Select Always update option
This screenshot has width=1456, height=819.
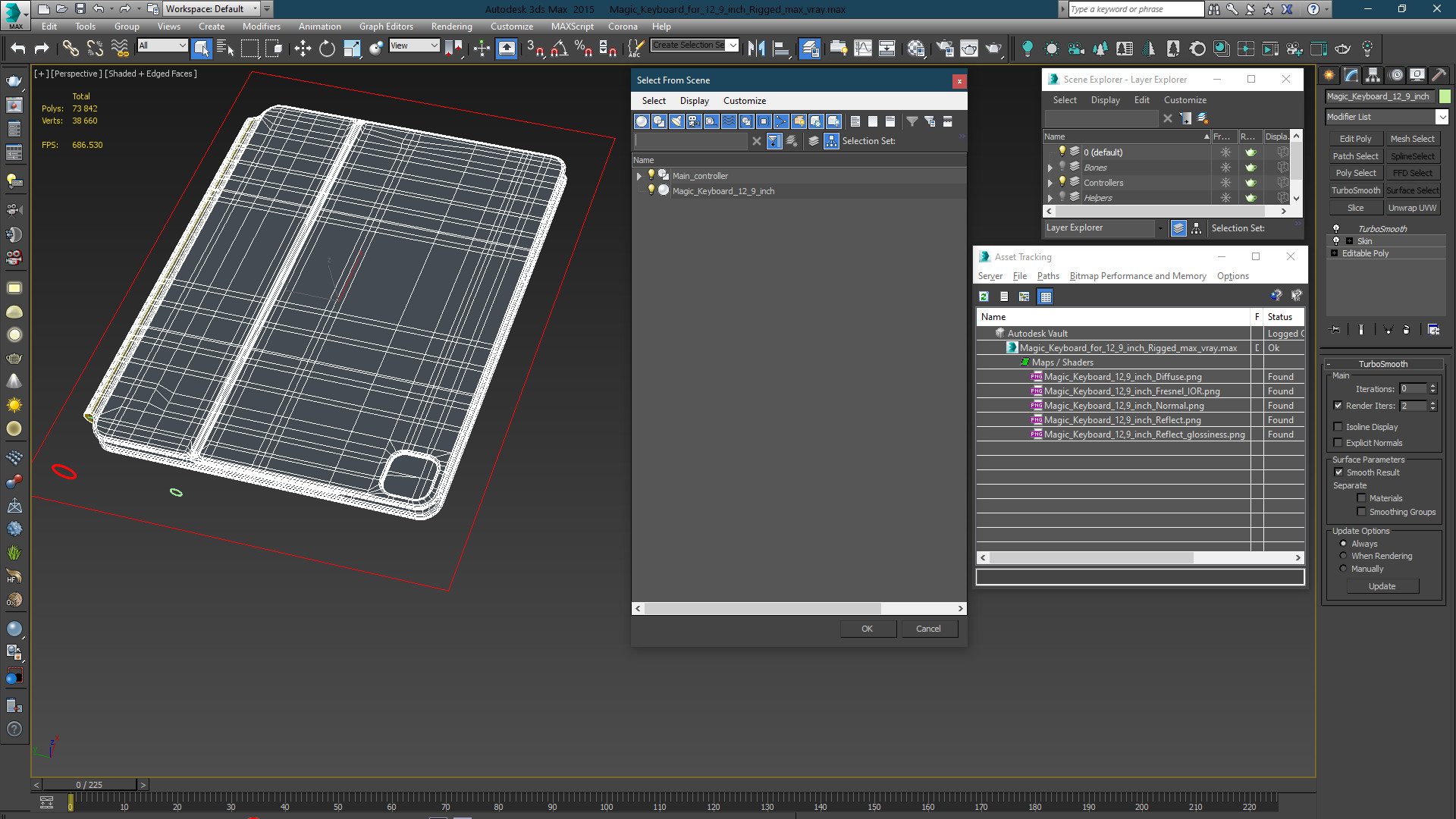coord(1343,544)
